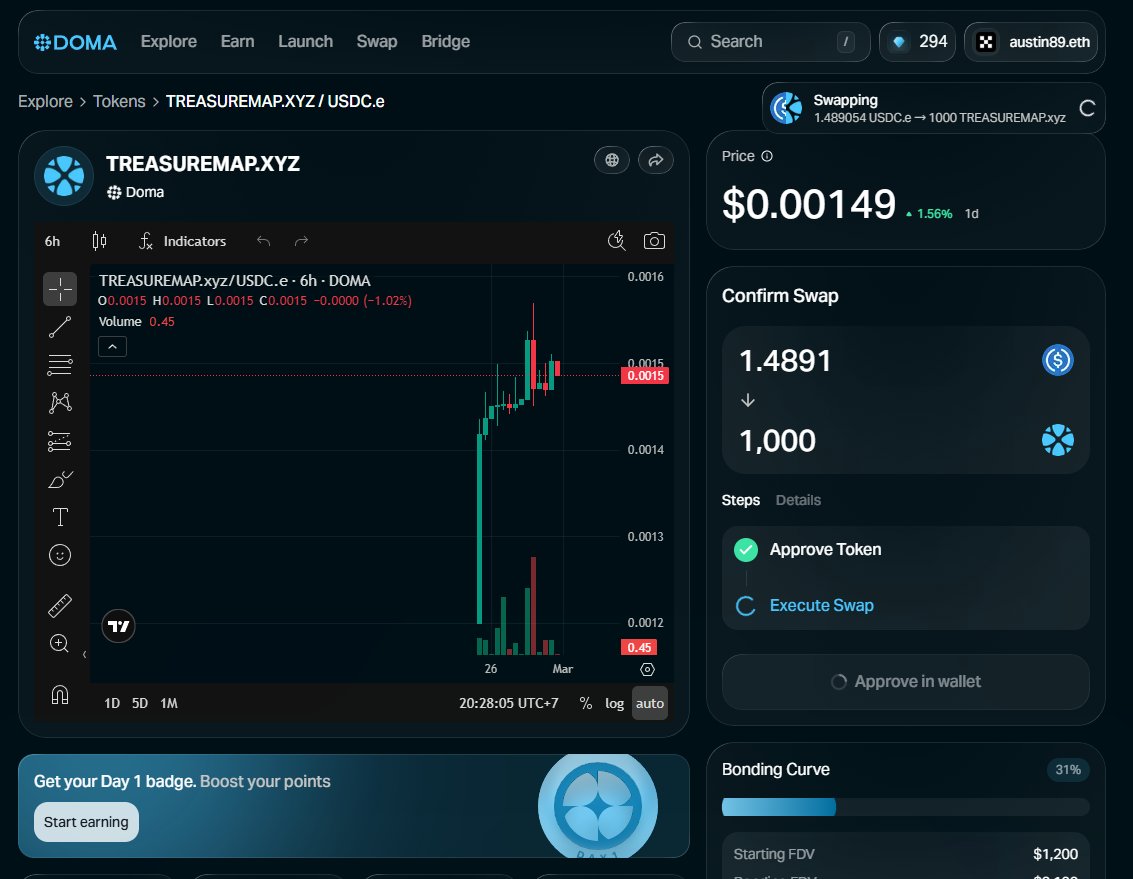
Task: Click the Tokens breadcrumb link
Action: tap(119, 101)
